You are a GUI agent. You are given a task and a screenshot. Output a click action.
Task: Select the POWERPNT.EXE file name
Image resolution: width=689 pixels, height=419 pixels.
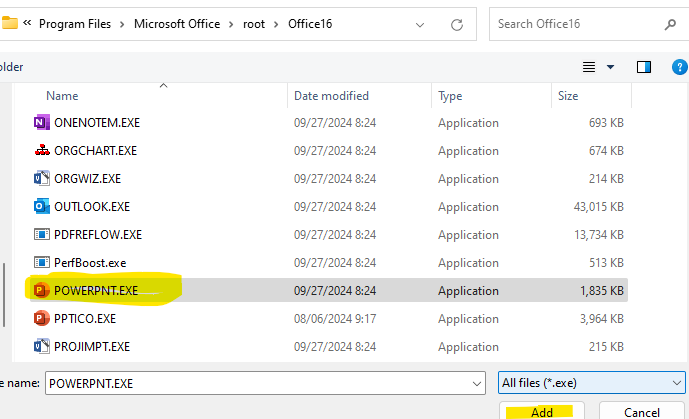[96, 290]
